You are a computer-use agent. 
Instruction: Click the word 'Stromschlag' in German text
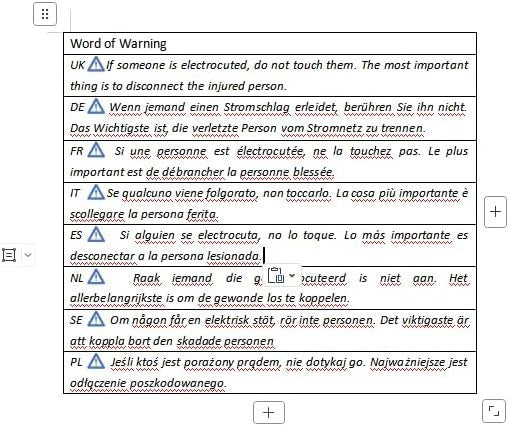tap(257, 108)
